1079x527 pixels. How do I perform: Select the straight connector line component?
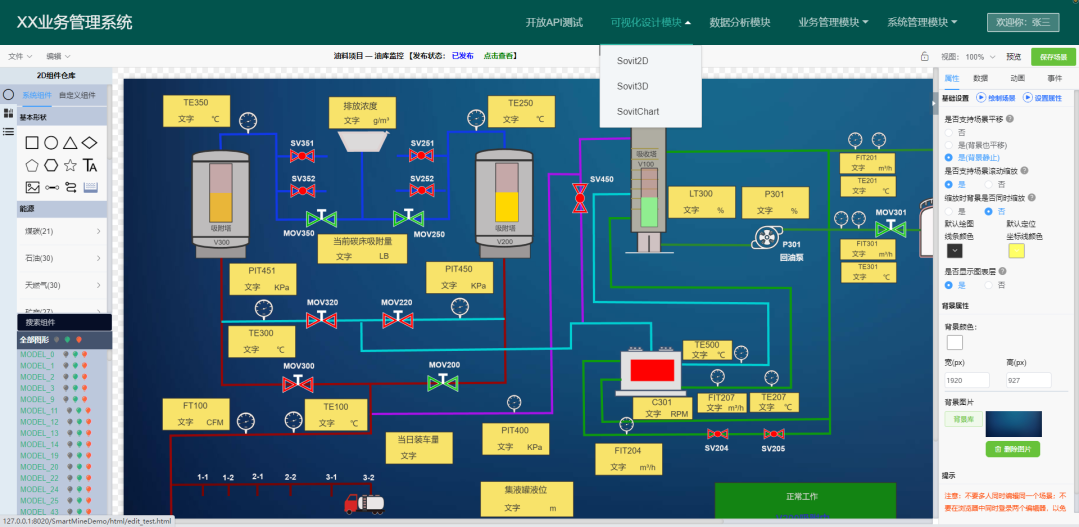pyautogui.click(x=51, y=186)
